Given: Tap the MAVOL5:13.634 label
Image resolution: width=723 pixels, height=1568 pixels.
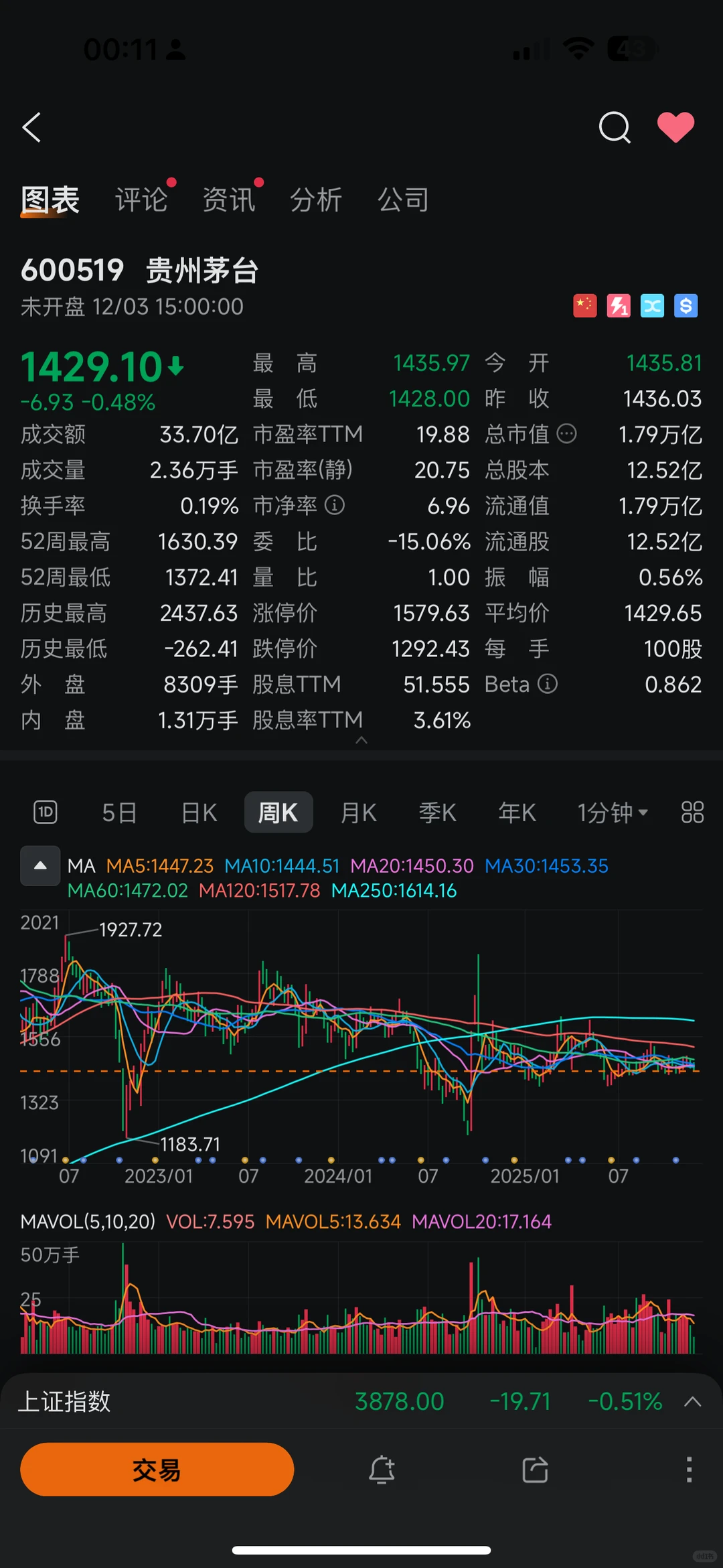Looking at the screenshot, I should coord(333,1222).
